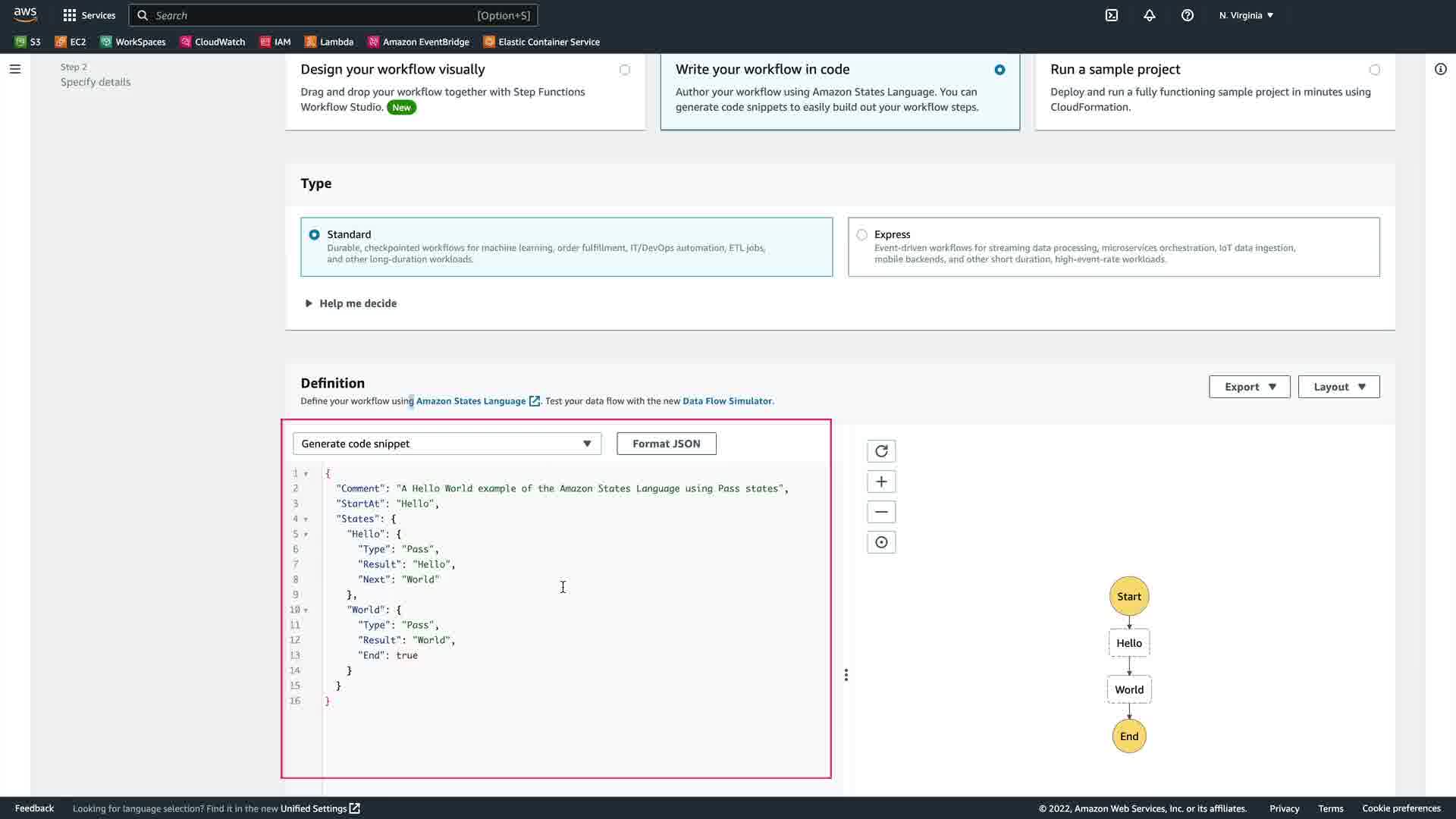The height and width of the screenshot is (819, 1456).
Task: Open the info panel icon
Action: coord(1440,69)
